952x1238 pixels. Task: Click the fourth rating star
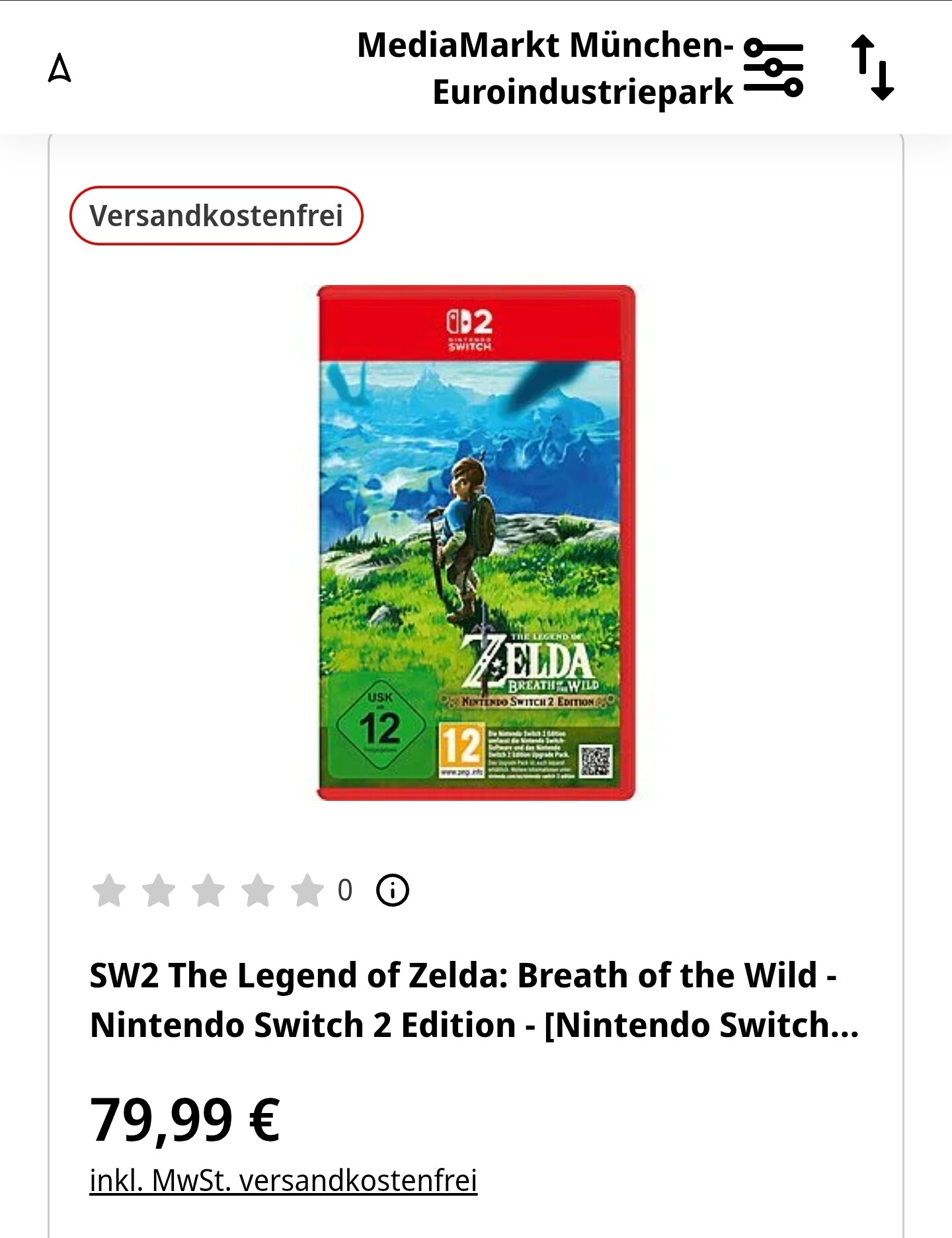pyautogui.click(x=258, y=890)
